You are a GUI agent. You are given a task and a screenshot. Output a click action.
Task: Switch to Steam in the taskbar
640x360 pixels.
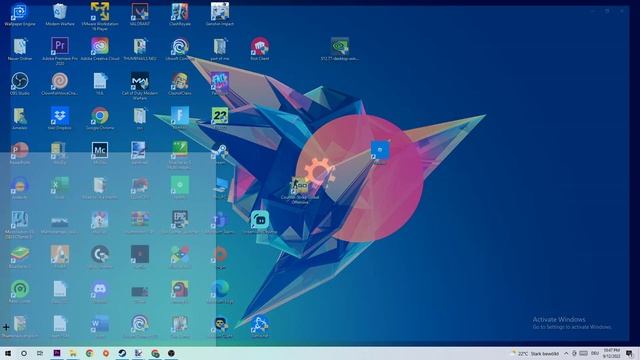point(122,353)
